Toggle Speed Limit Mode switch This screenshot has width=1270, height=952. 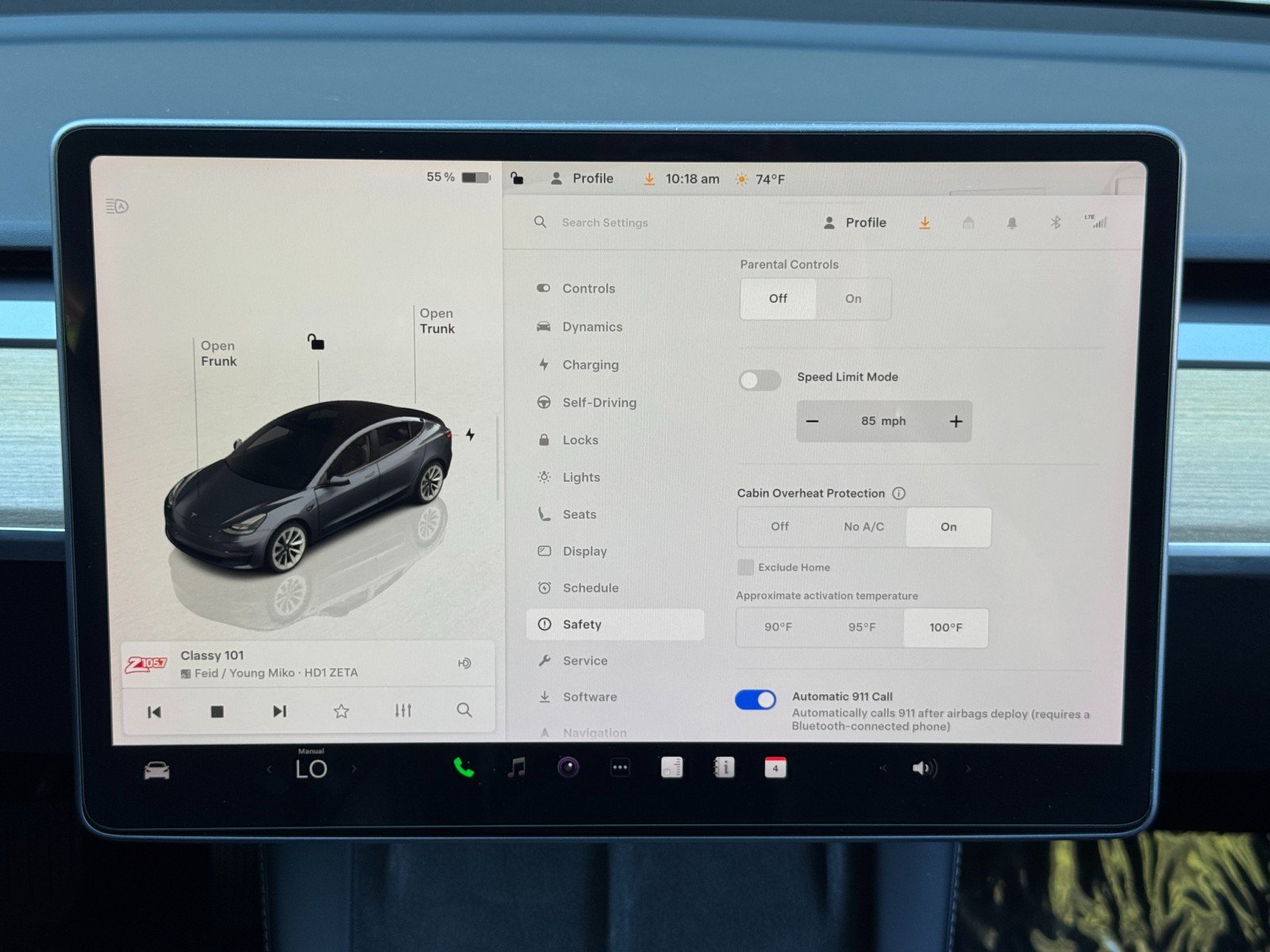[x=760, y=380]
